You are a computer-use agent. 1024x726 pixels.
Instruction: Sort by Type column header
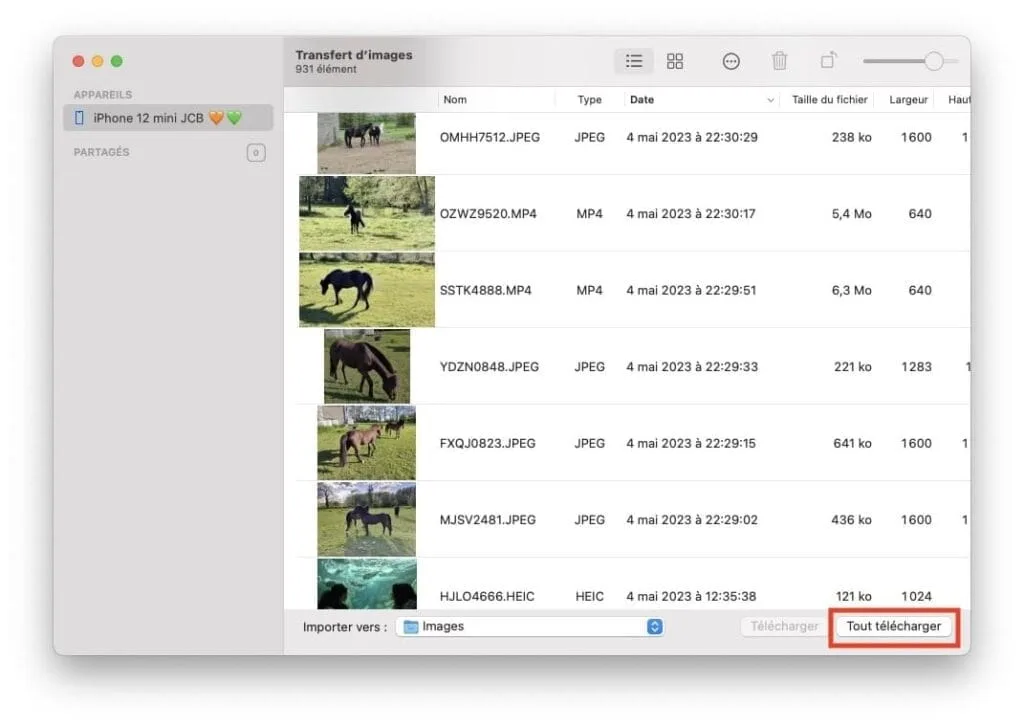tap(590, 100)
